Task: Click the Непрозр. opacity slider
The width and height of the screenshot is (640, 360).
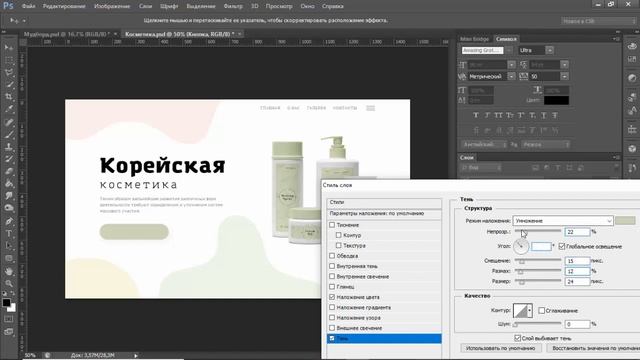Action: tap(538, 231)
